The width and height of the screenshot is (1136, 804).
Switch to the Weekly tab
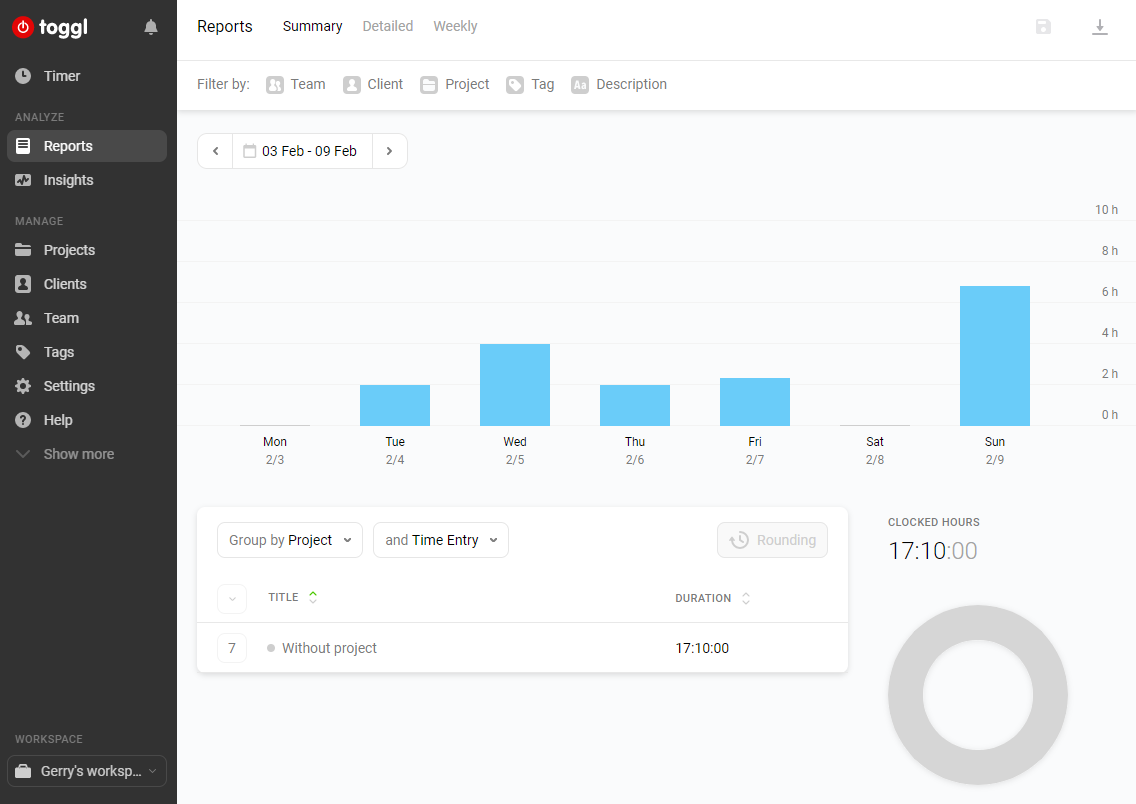(x=455, y=27)
